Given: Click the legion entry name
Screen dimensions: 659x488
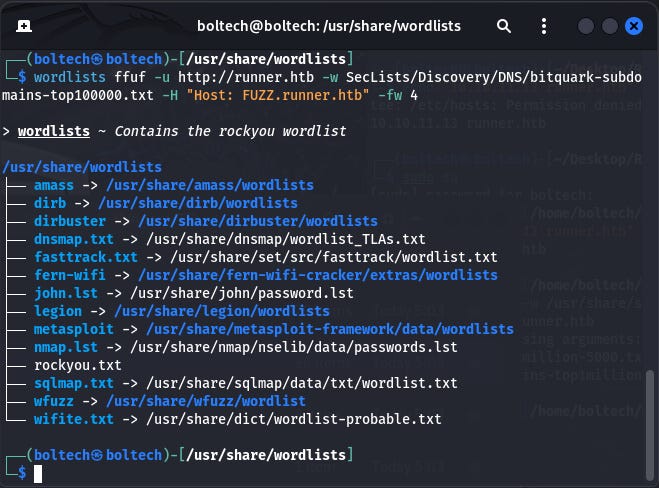Looking at the screenshot, I should (x=58, y=311).
